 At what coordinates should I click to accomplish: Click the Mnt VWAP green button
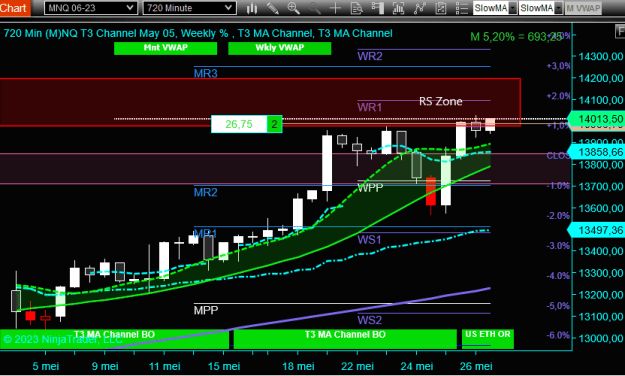[x=165, y=48]
